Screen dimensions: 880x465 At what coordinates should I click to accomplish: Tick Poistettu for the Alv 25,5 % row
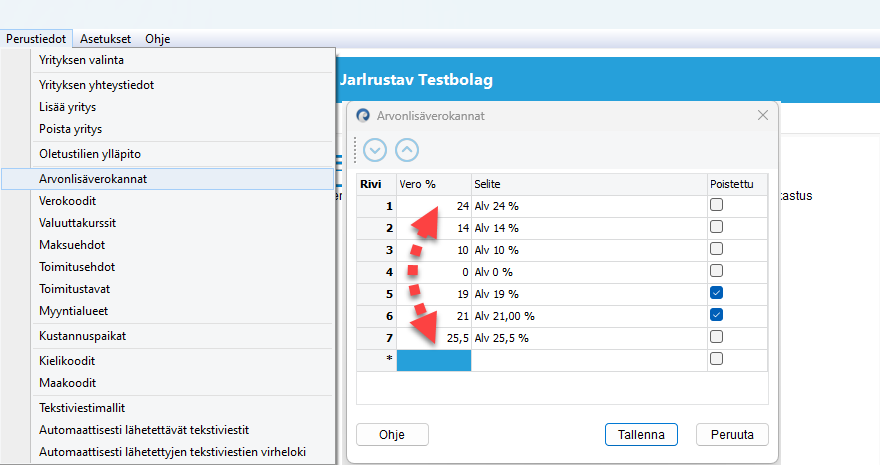point(716,337)
